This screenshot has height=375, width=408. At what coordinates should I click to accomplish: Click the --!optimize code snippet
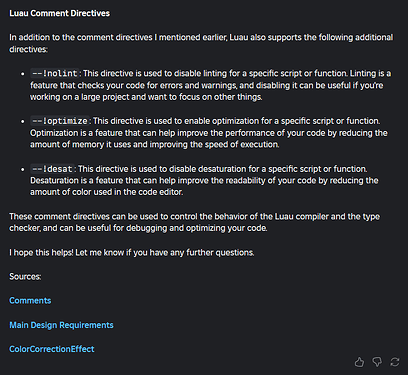pyautogui.click(x=60, y=121)
